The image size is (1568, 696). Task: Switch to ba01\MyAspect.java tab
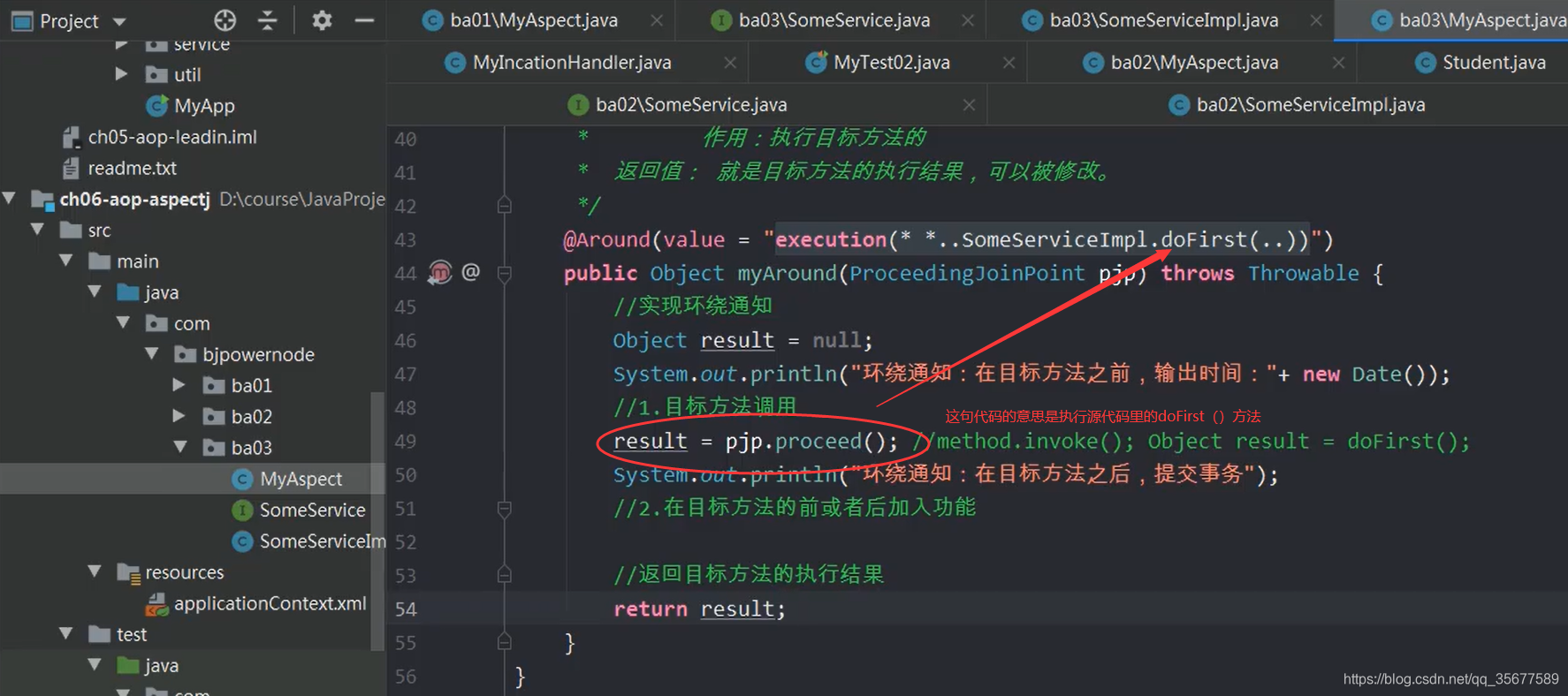[533, 20]
